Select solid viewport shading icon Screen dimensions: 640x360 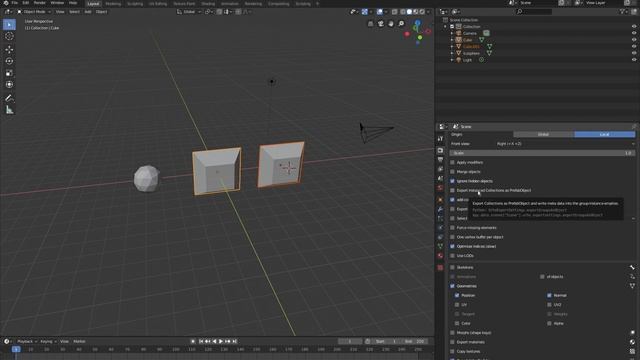pos(409,12)
